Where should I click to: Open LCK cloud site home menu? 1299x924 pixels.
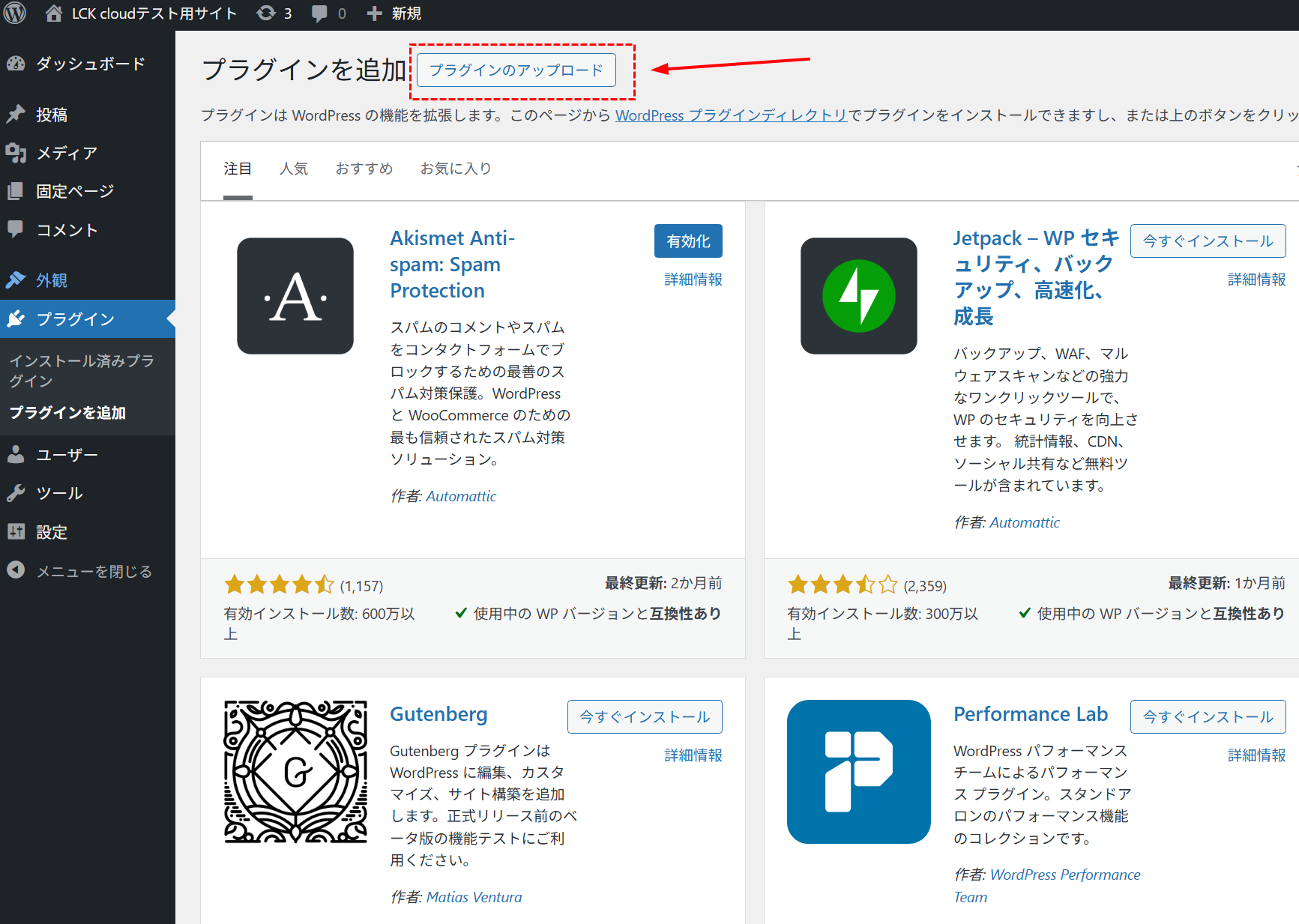[141, 13]
